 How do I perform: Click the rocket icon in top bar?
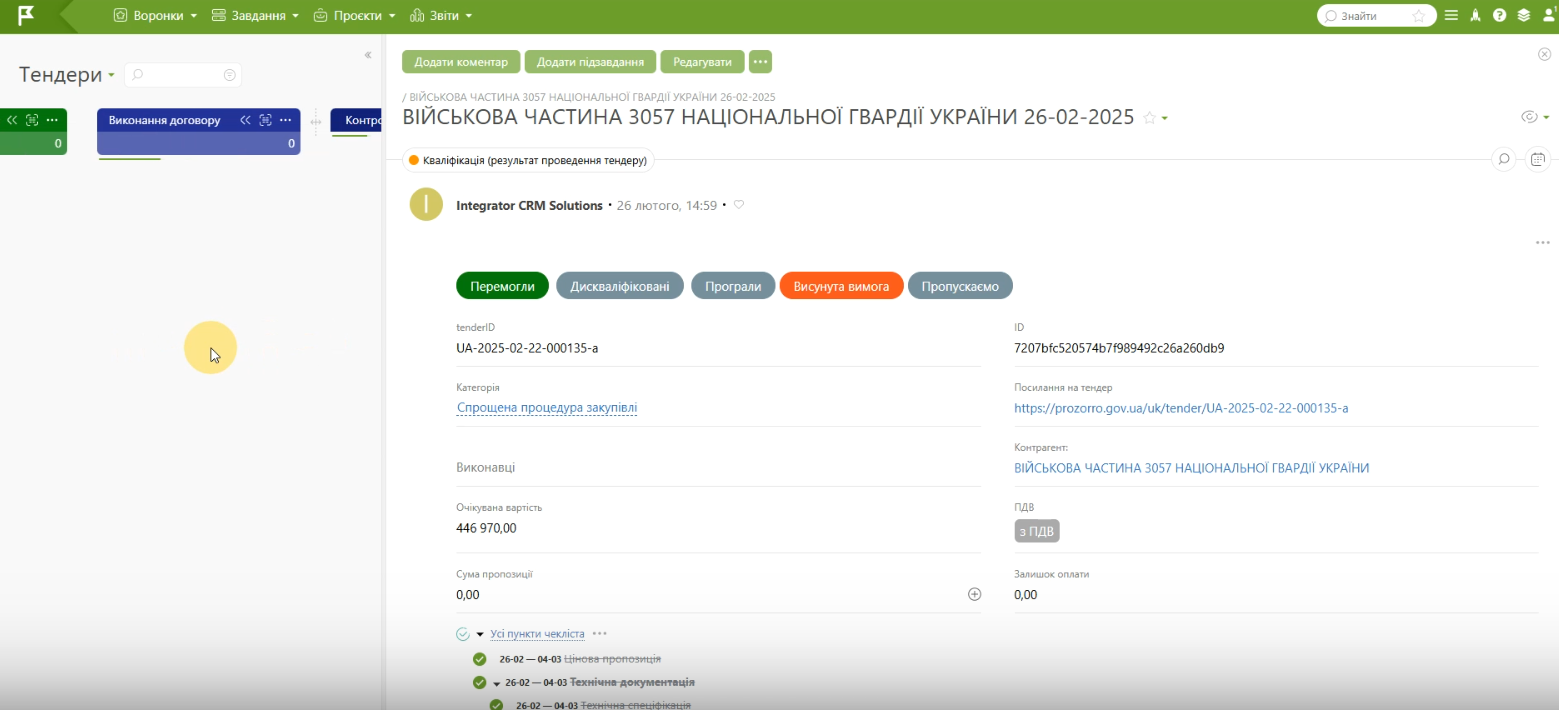point(1475,15)
